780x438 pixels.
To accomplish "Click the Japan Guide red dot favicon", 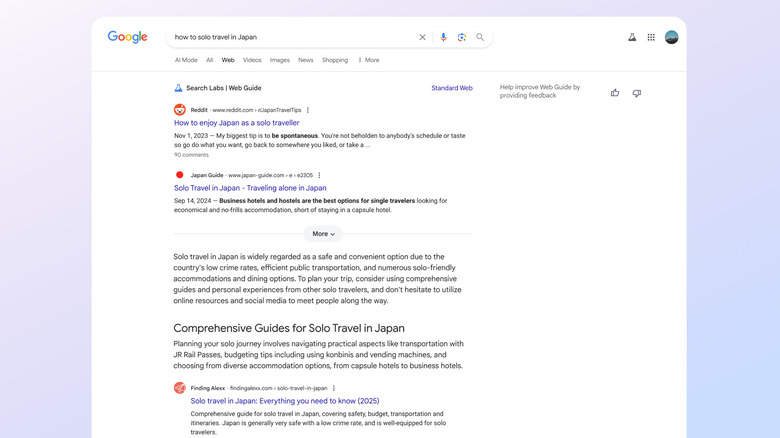I will tap(180, 175).
